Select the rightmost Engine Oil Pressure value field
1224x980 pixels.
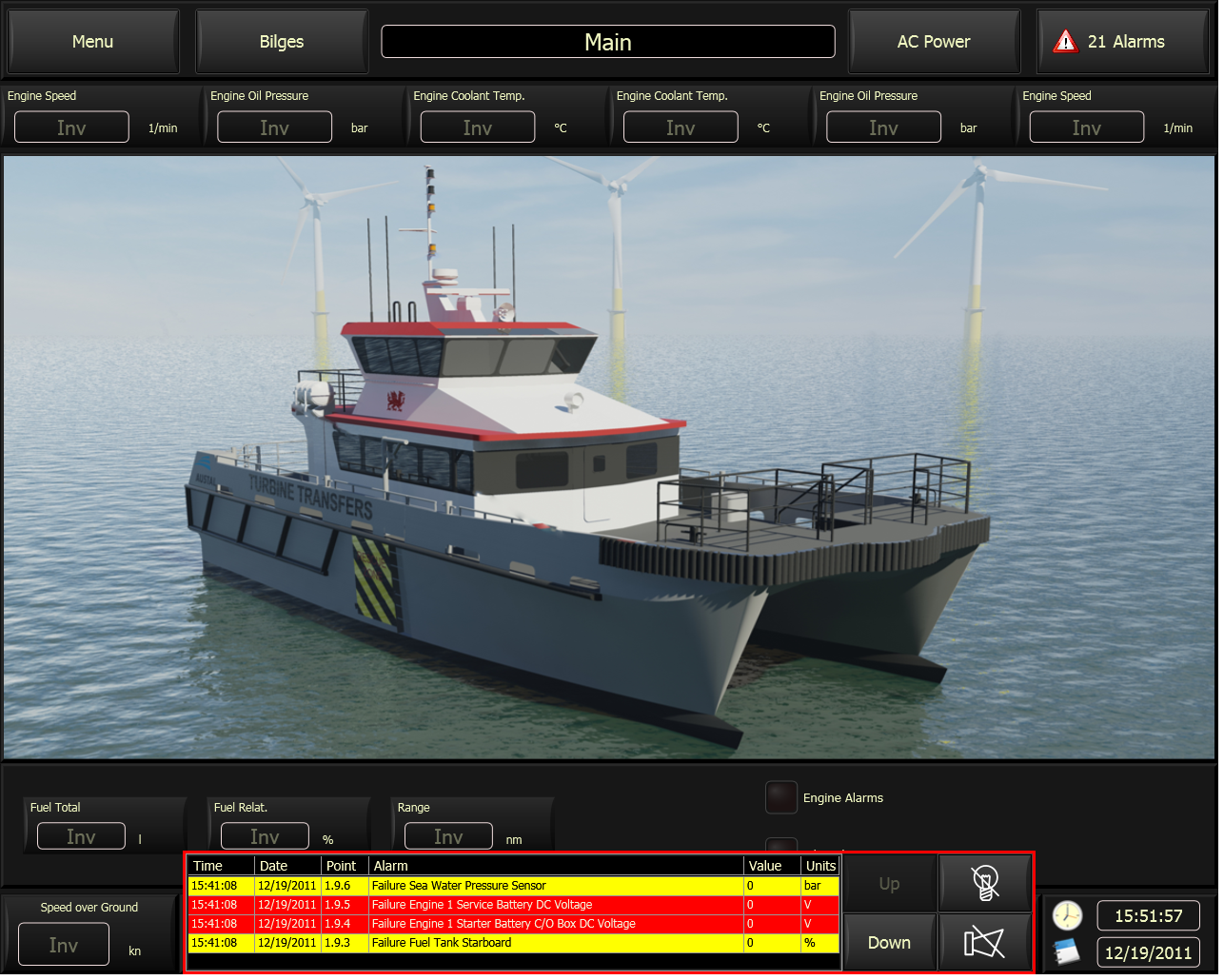[x=883, y=127]
